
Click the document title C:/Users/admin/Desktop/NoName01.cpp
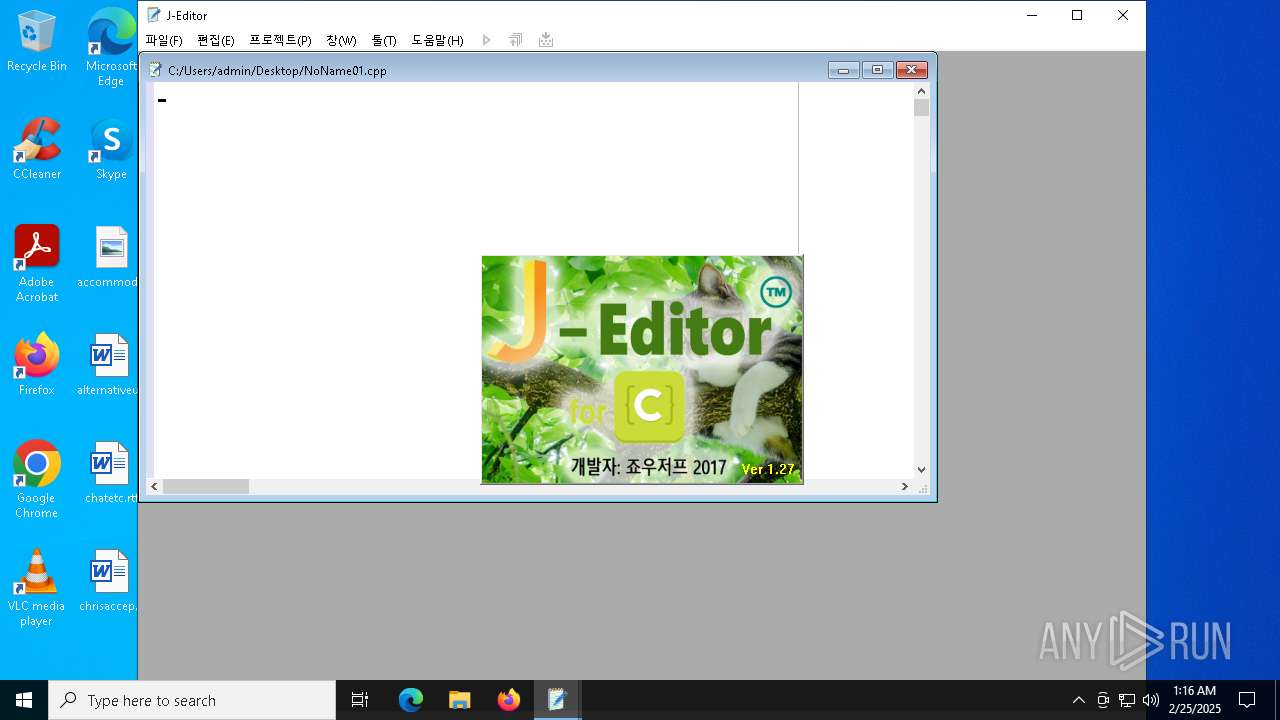277,71
